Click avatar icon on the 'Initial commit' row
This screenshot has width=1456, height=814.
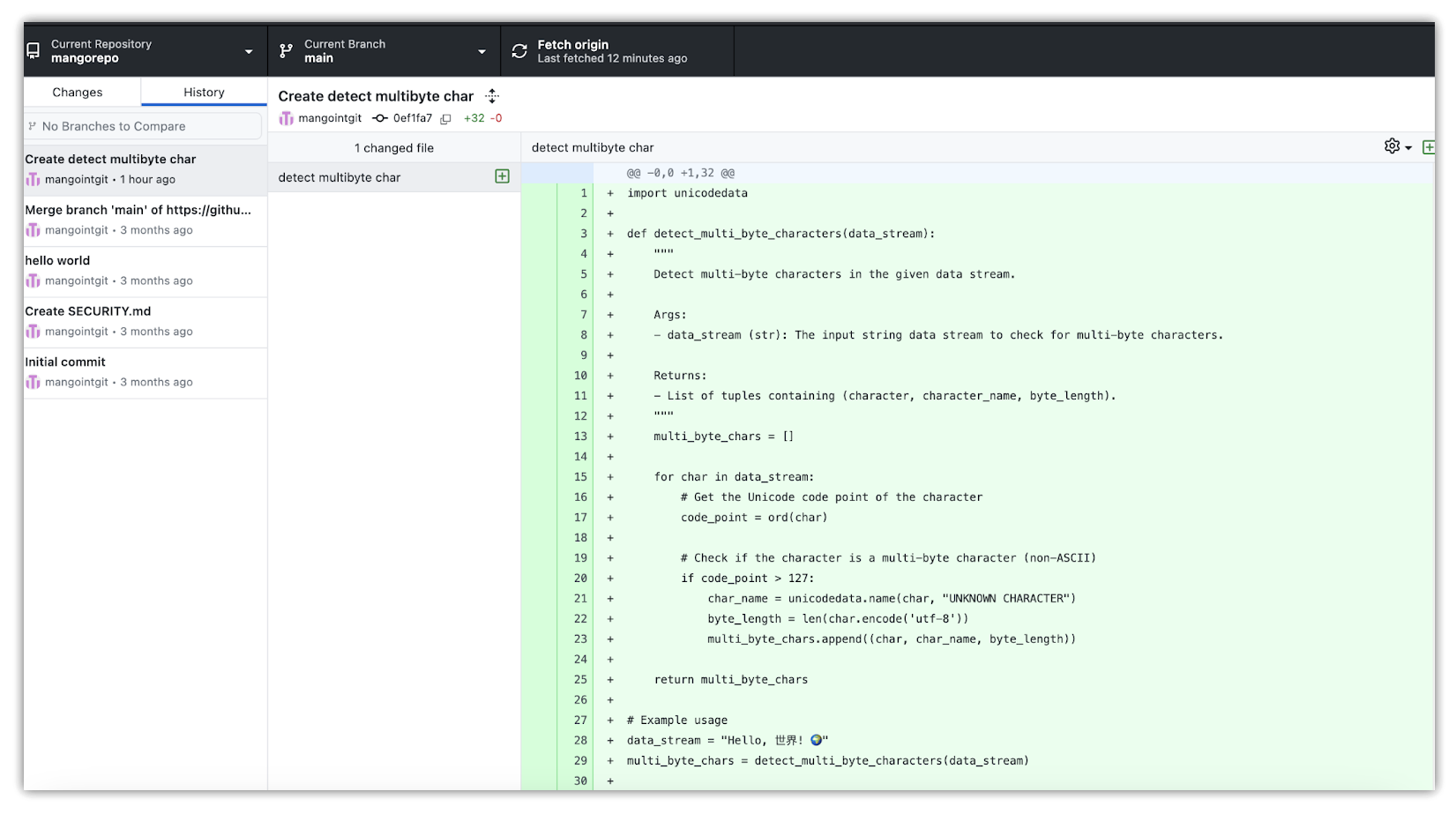[x=34, y=383]
